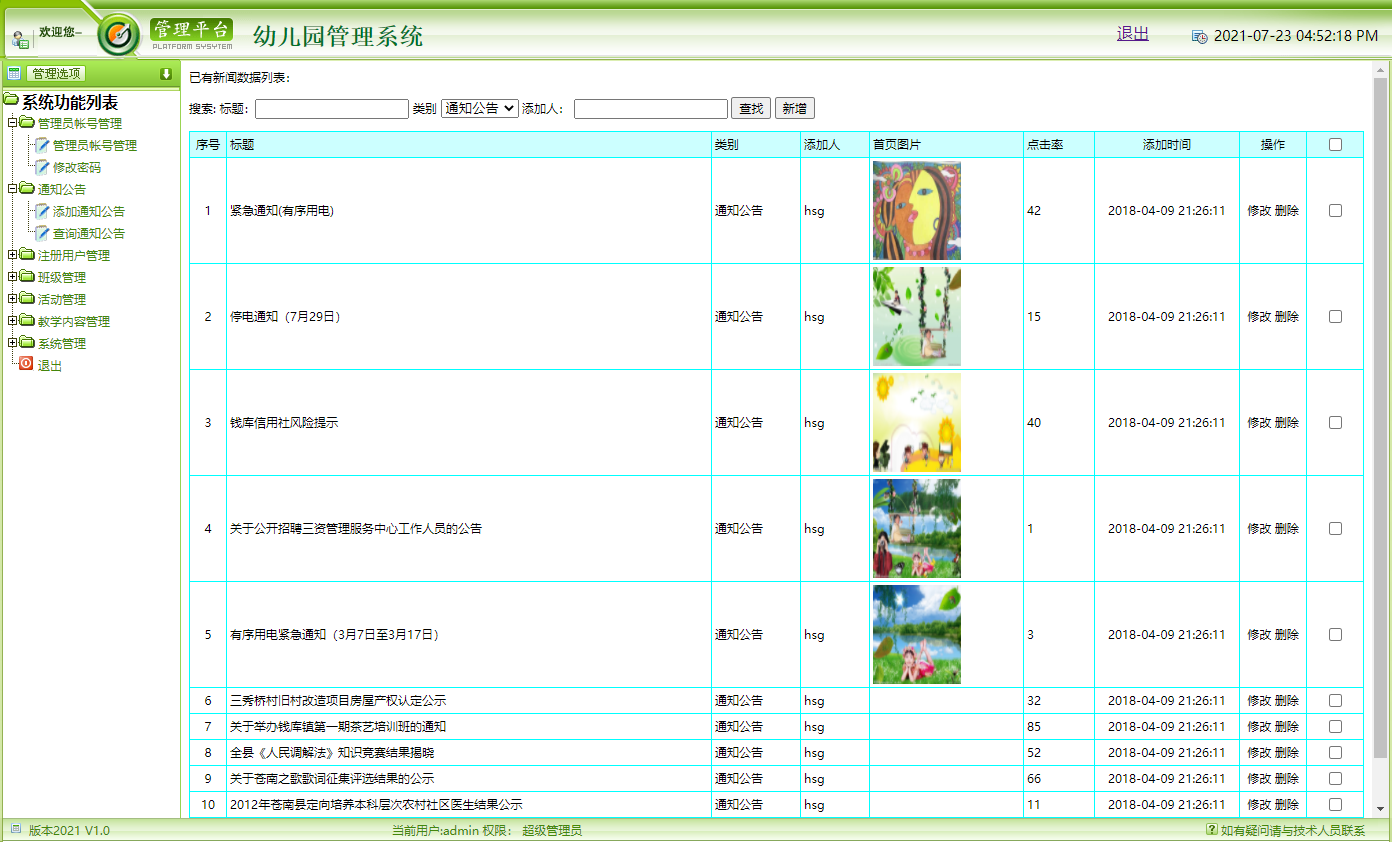
Task: Click the calendar grid icon above the sidebar
Action: 12,72
